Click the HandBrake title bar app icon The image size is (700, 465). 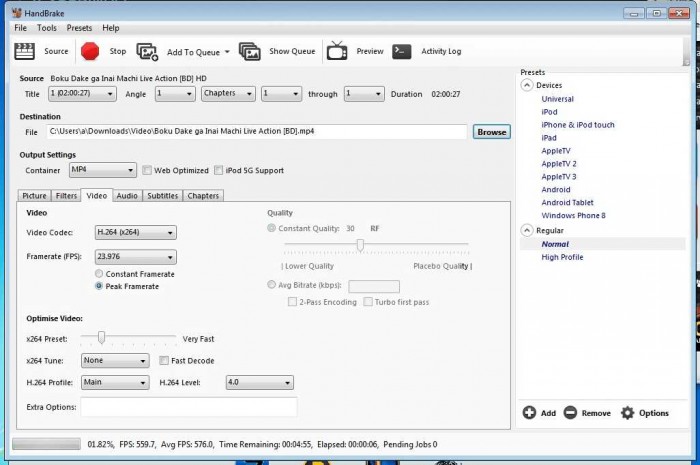pos(17,12)
